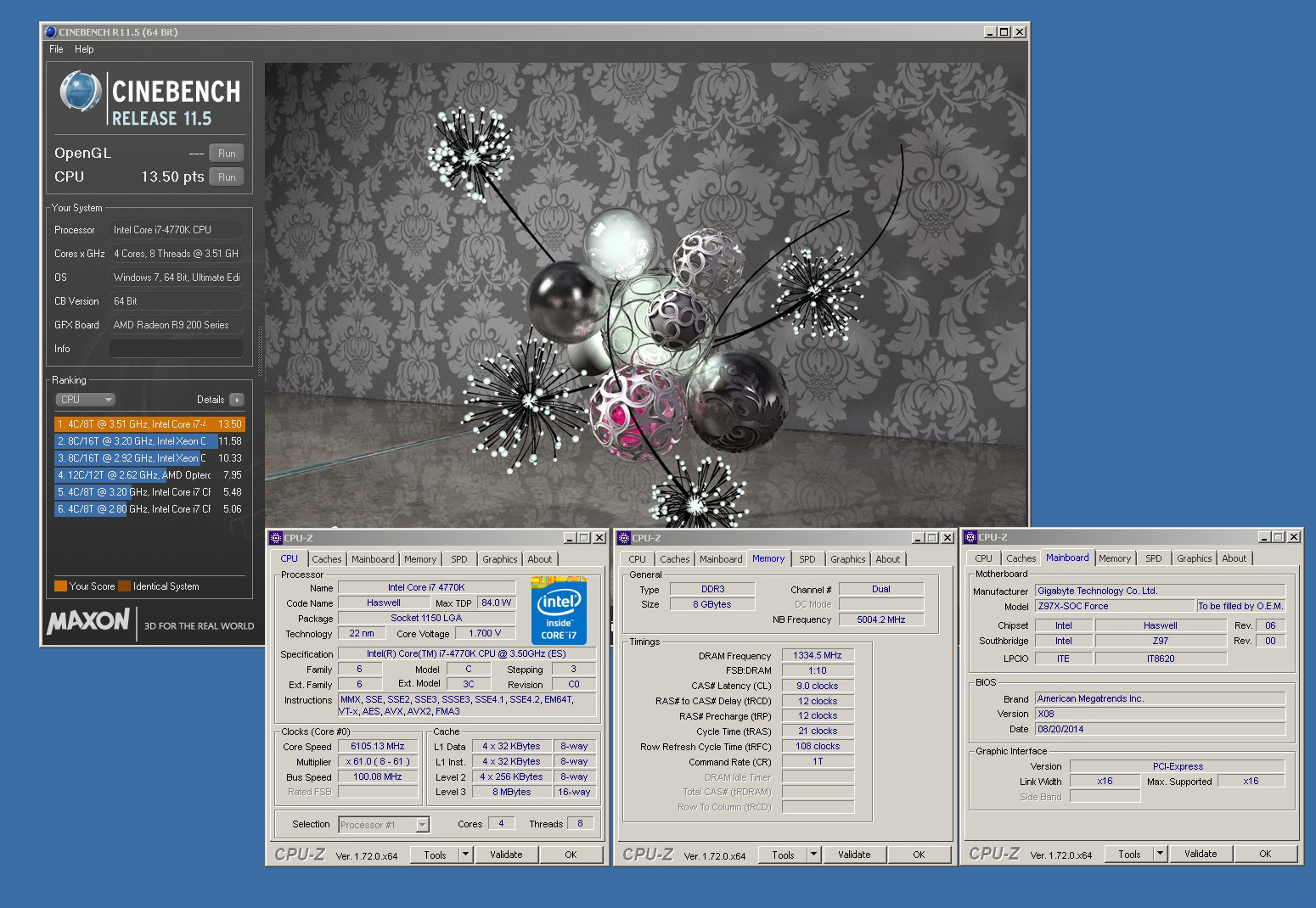
Task: Select CPU tab in Memory CPU-Z window
Action: click(637, 559)
